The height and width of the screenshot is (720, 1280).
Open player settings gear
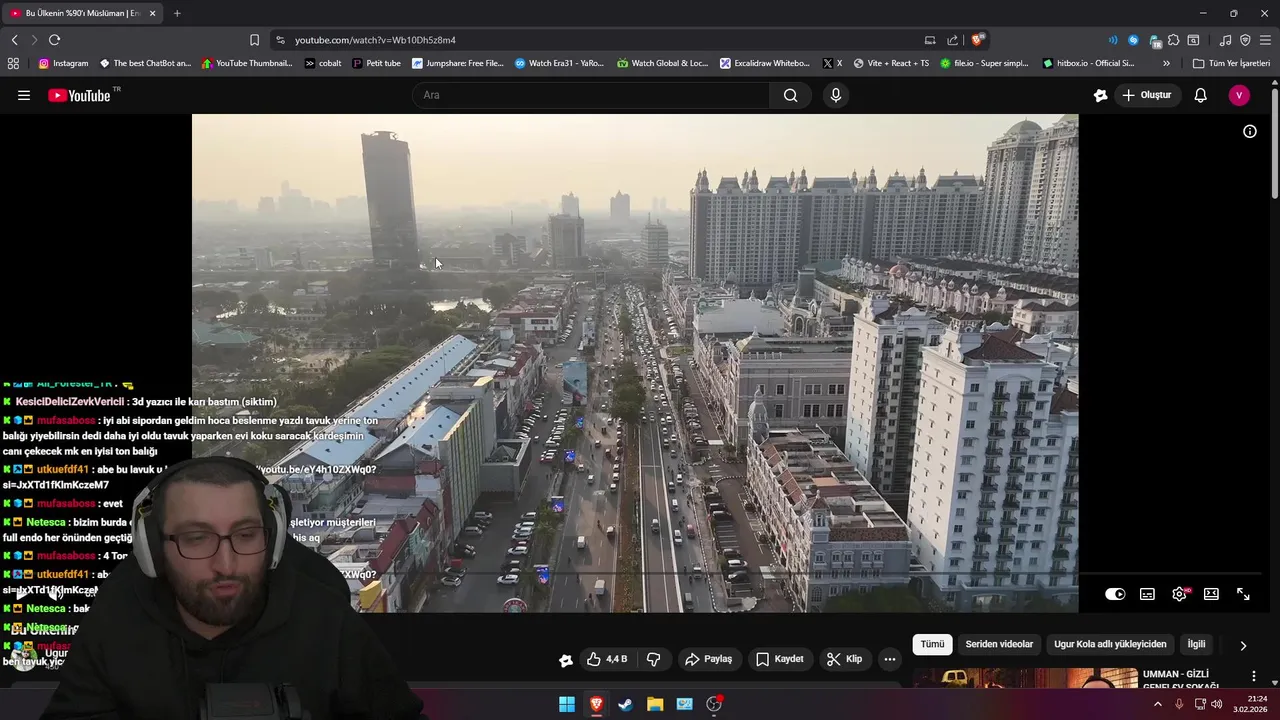pos(1179,594)
